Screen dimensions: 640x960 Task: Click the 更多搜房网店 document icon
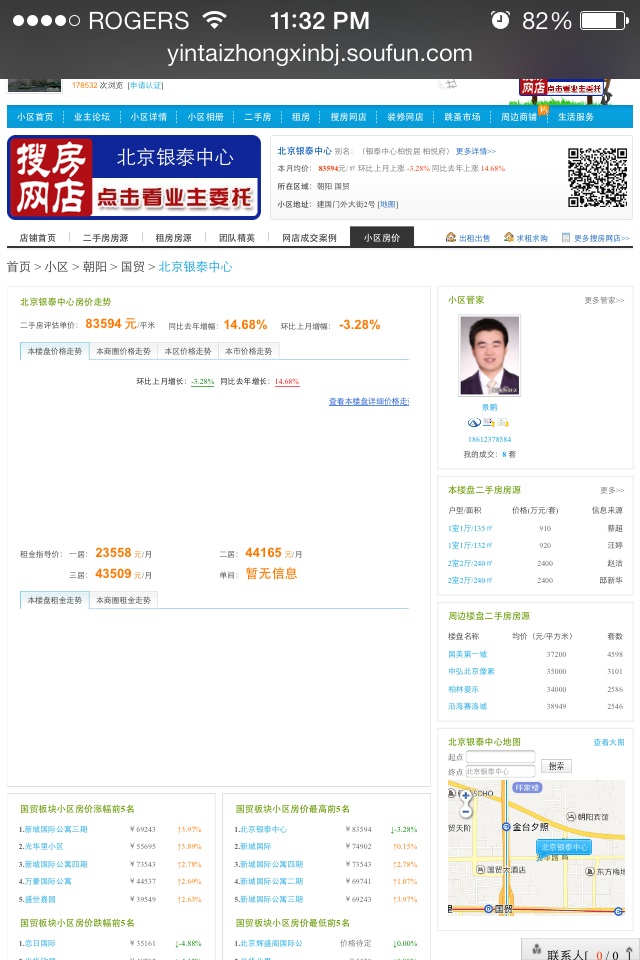click(x=566, y=238)
